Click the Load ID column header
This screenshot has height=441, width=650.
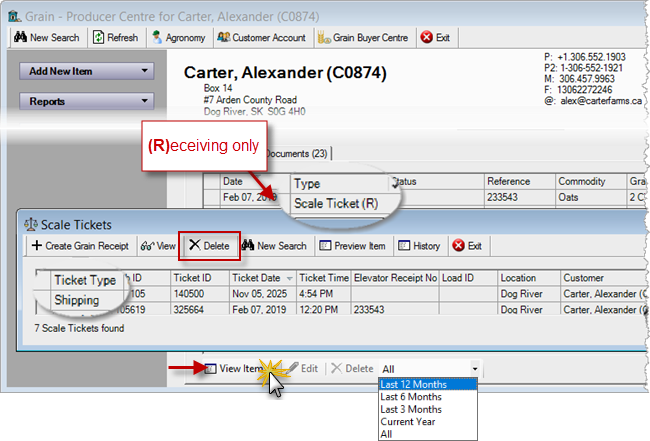coord(468,278)
